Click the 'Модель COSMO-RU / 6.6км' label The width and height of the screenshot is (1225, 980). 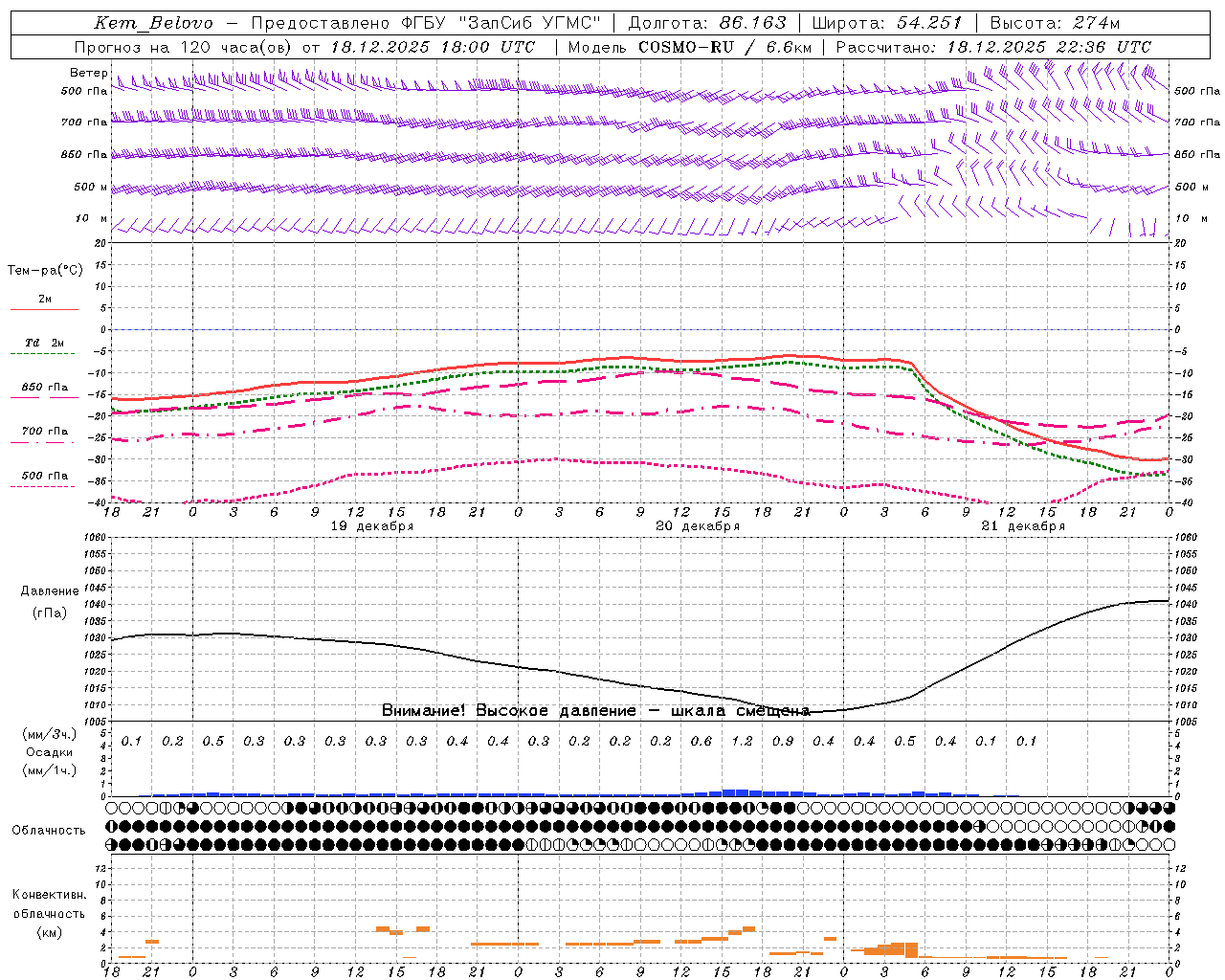coord(689,47)
